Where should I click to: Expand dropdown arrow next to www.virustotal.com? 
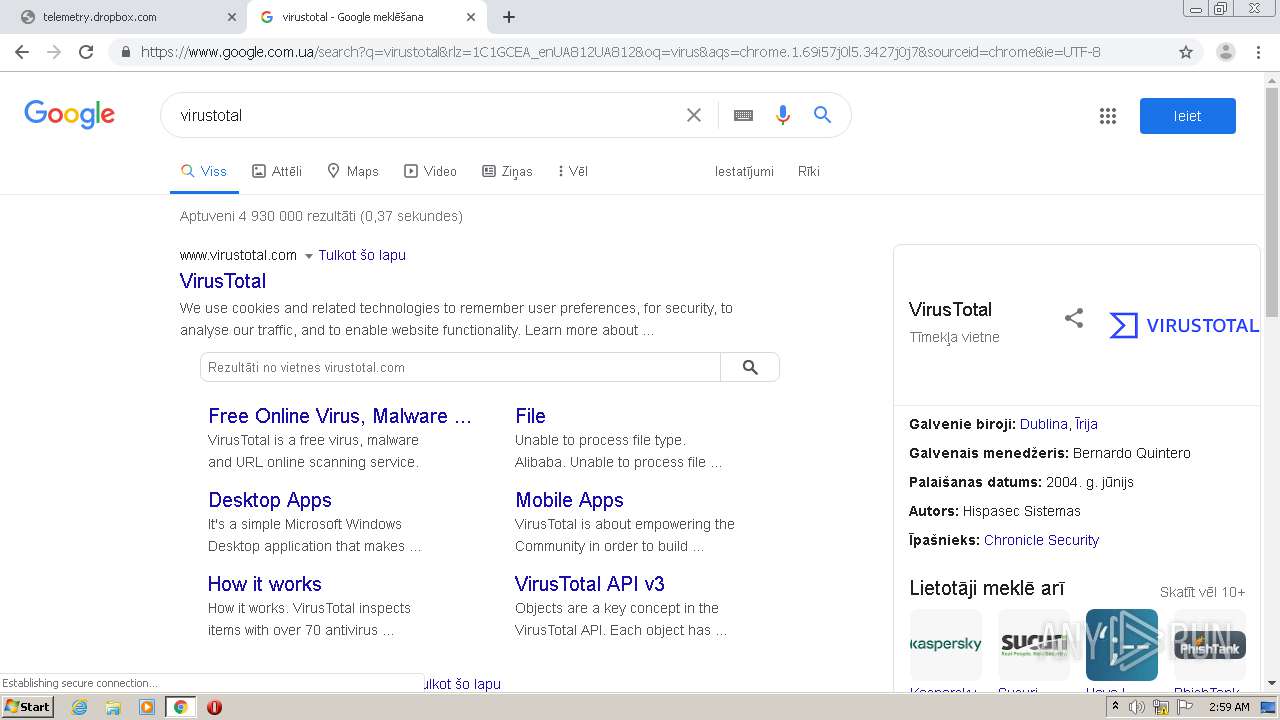308,256
